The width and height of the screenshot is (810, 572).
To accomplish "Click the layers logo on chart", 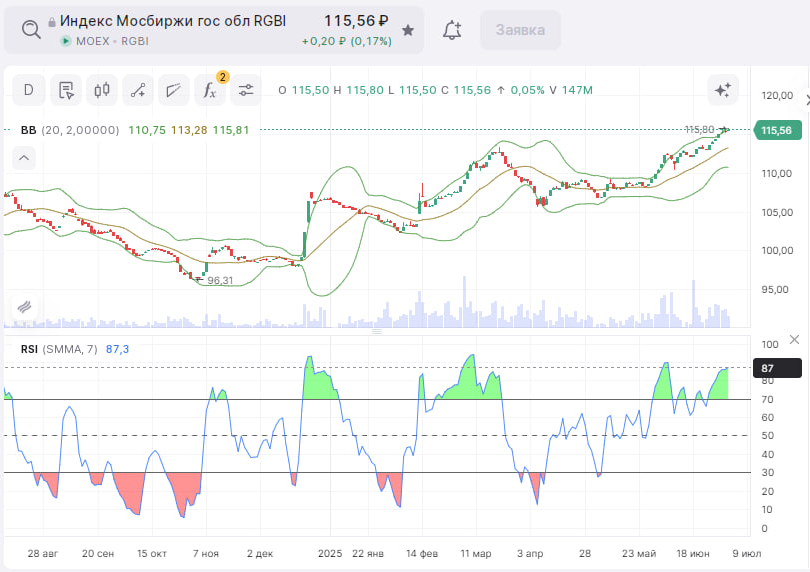I will click(x=24, y=307).
